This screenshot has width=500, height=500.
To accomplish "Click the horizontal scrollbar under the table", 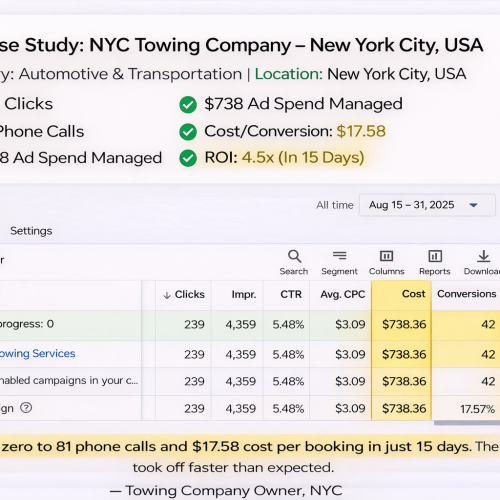I will click(467, 423).
